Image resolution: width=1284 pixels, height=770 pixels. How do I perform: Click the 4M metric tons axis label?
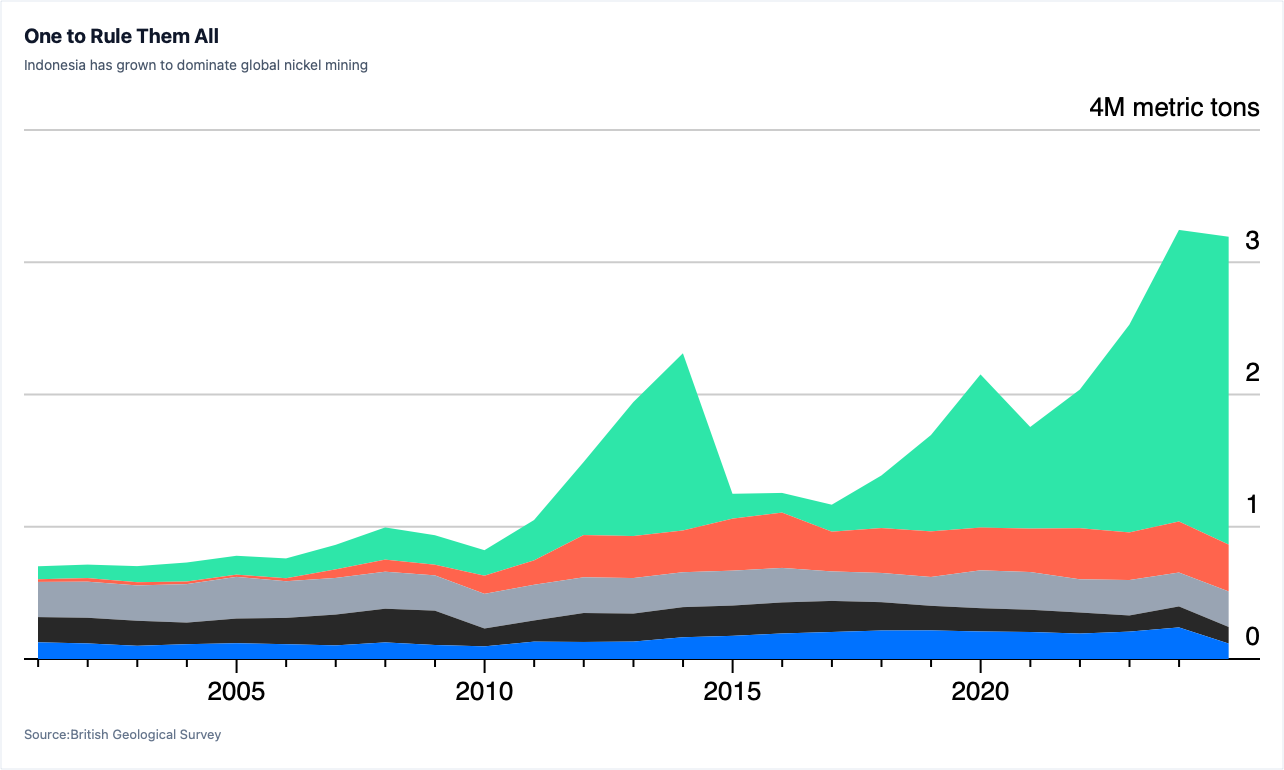coord(1174,107)
